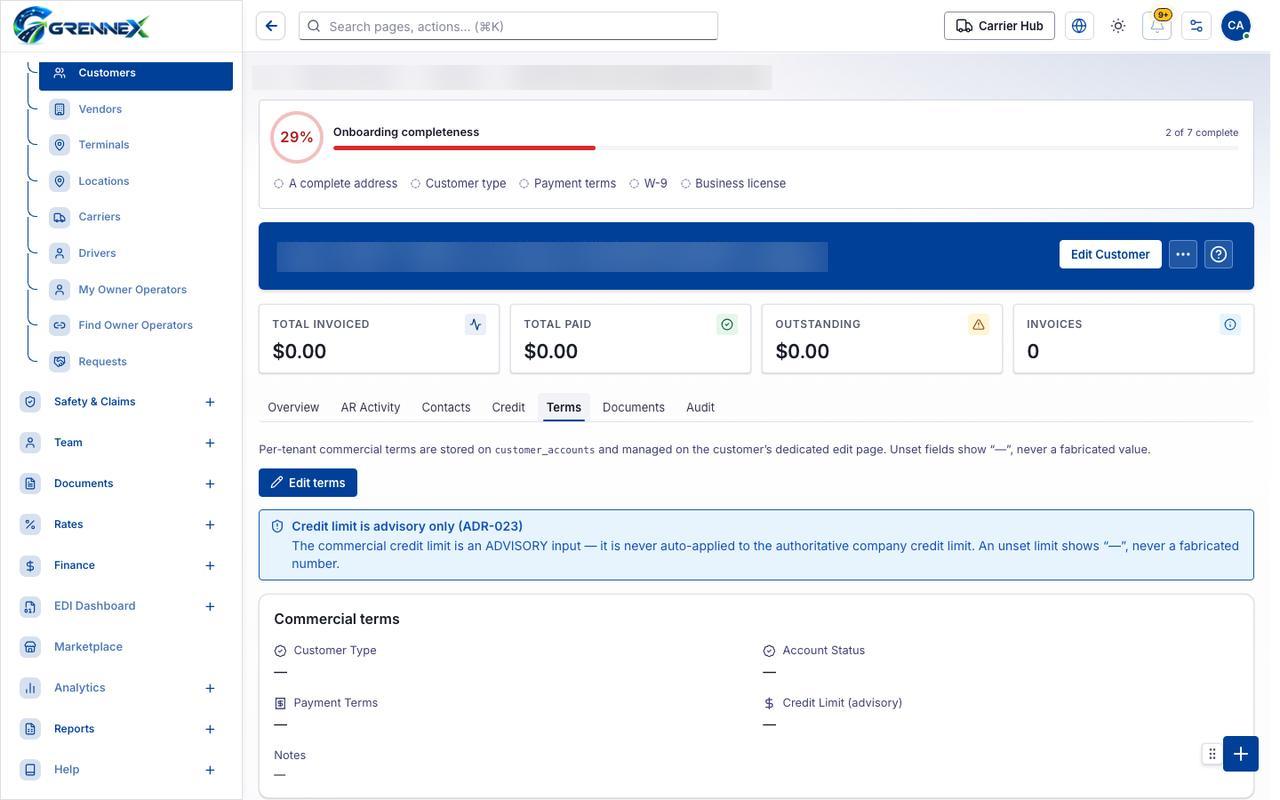Click the onboarding completeness progress bar
This screenshot has height=800, width=1280.
pyautogui.click(x=785, y=148)
